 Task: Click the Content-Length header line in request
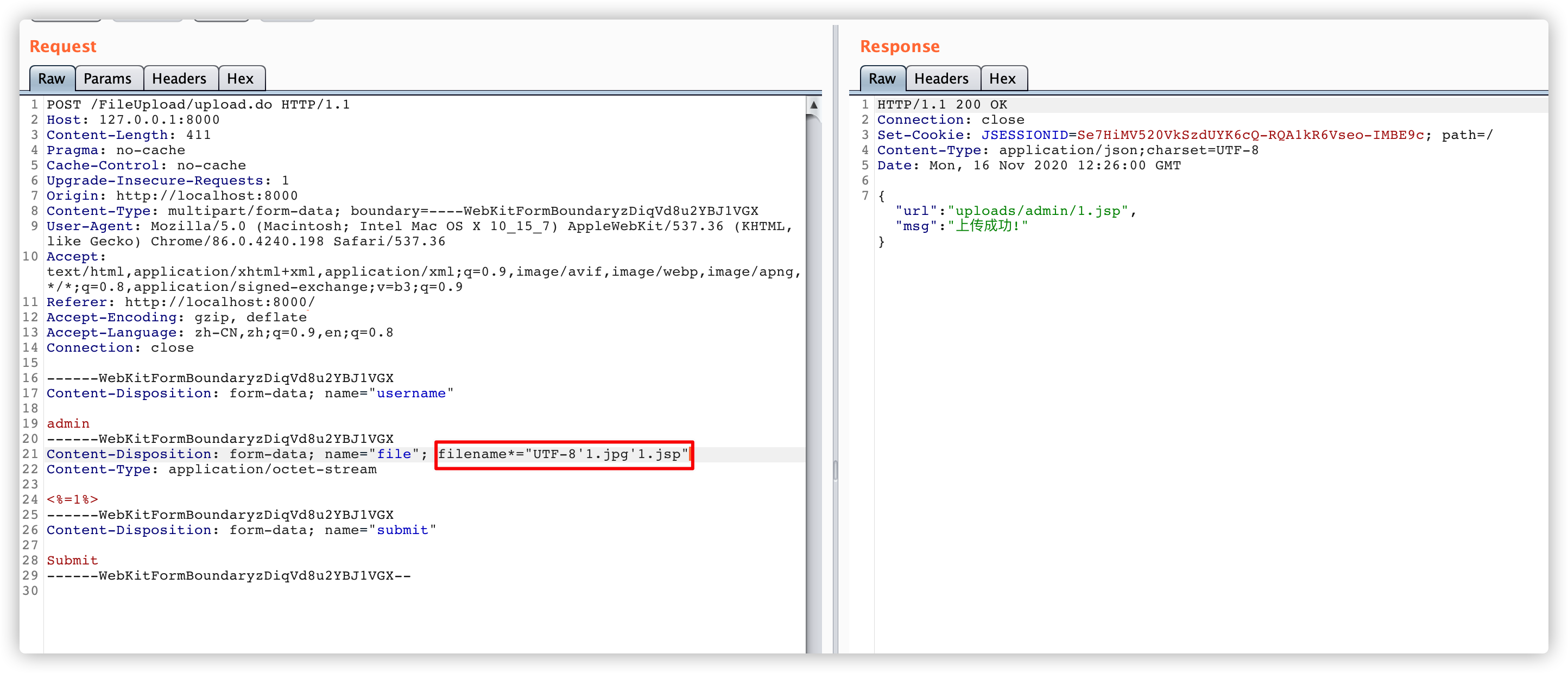coord(129,135)
